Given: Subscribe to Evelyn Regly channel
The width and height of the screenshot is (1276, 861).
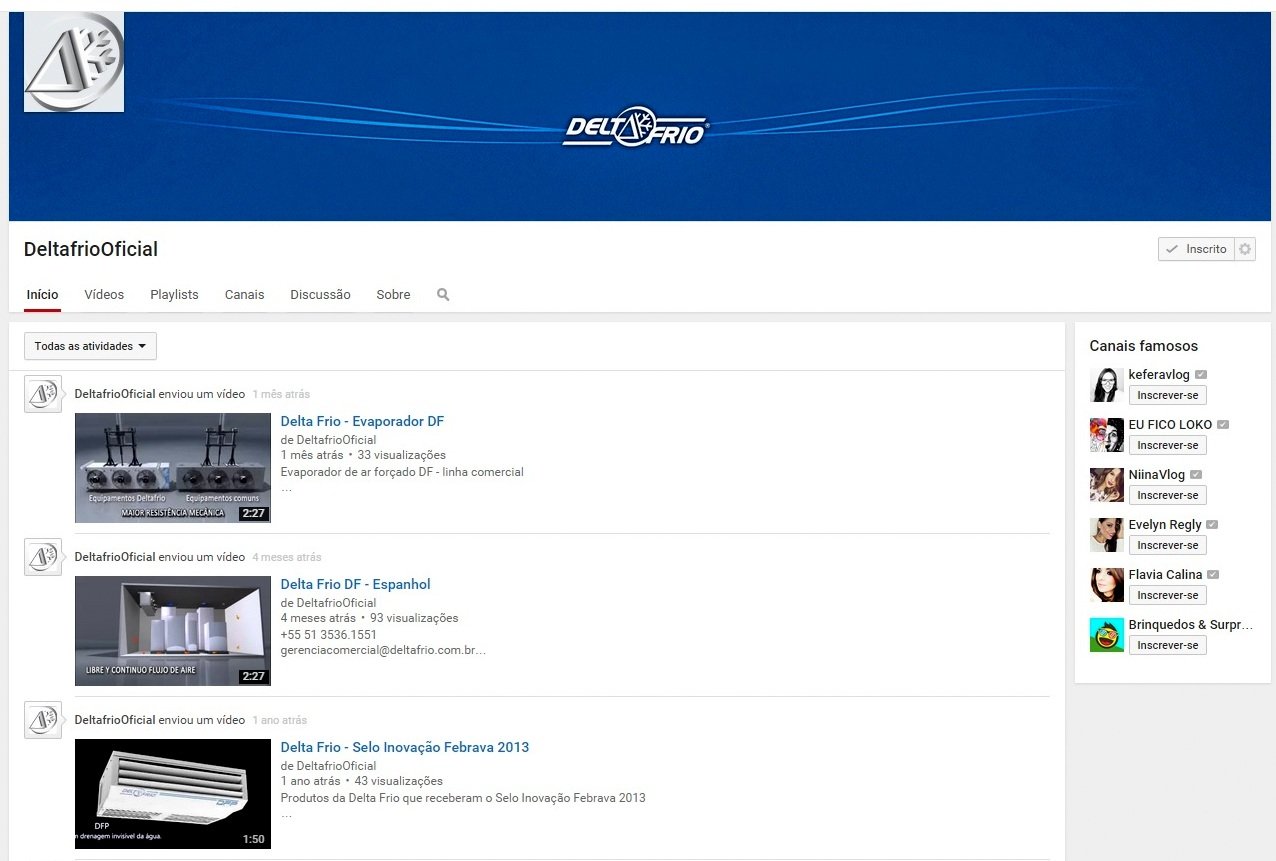Looking at the screenshot, I should [1167, 545].
